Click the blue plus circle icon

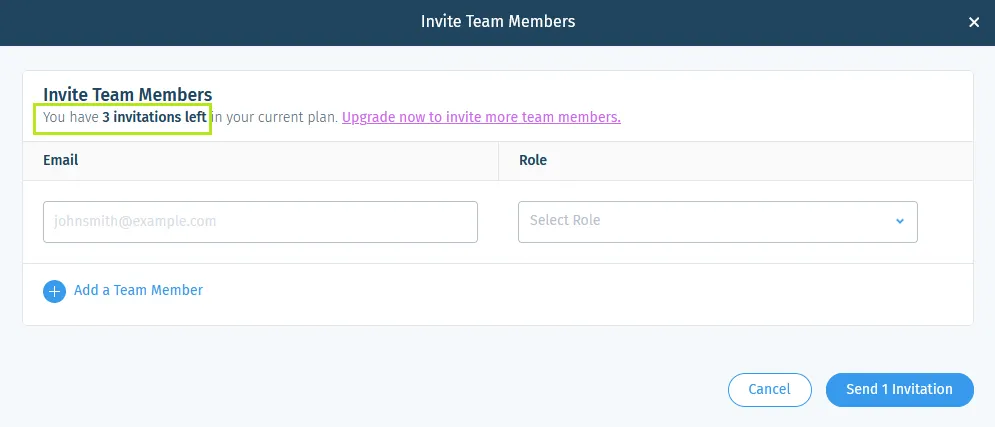coord(54,291)
